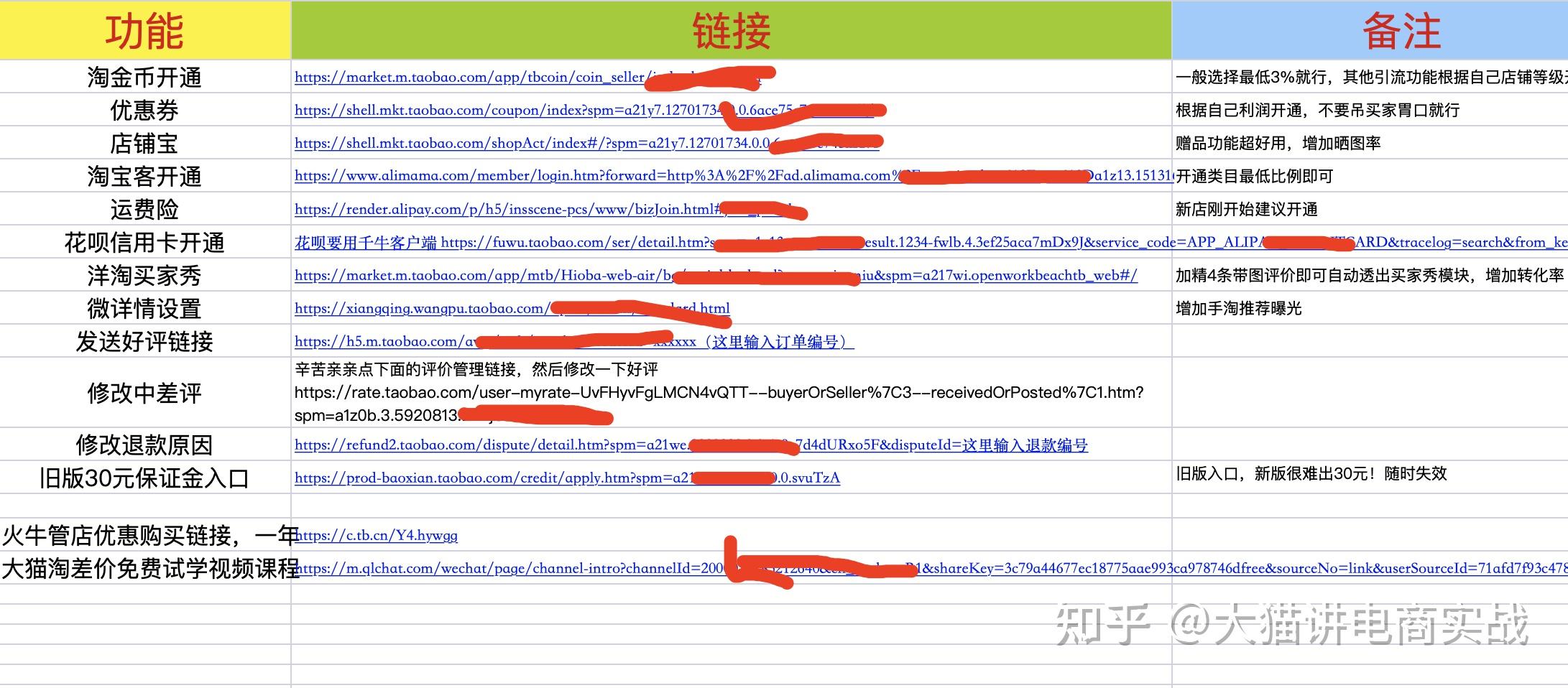Select the note 加精4条带图评价
Screen dimensions: 1568x688
[x=1370, y=275]
